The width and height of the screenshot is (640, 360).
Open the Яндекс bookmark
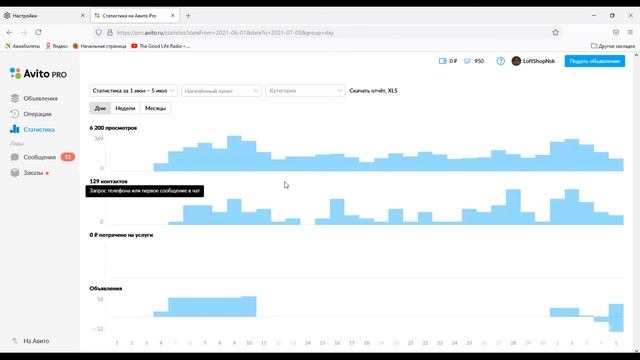(57, 46)
